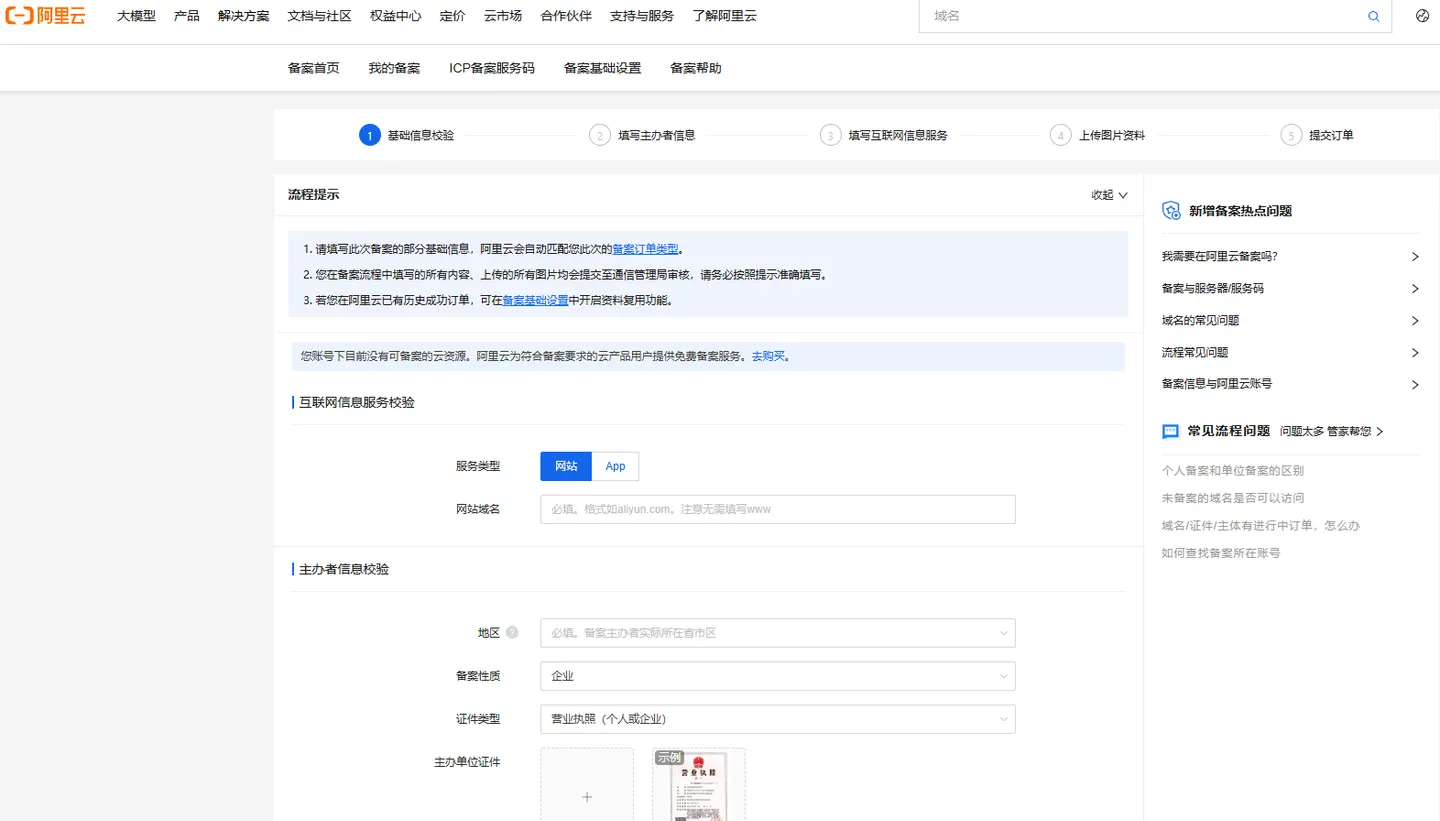The image size is (1440, 821).
Task: Go to 备案帮助 tab
Action: (696, 68)
